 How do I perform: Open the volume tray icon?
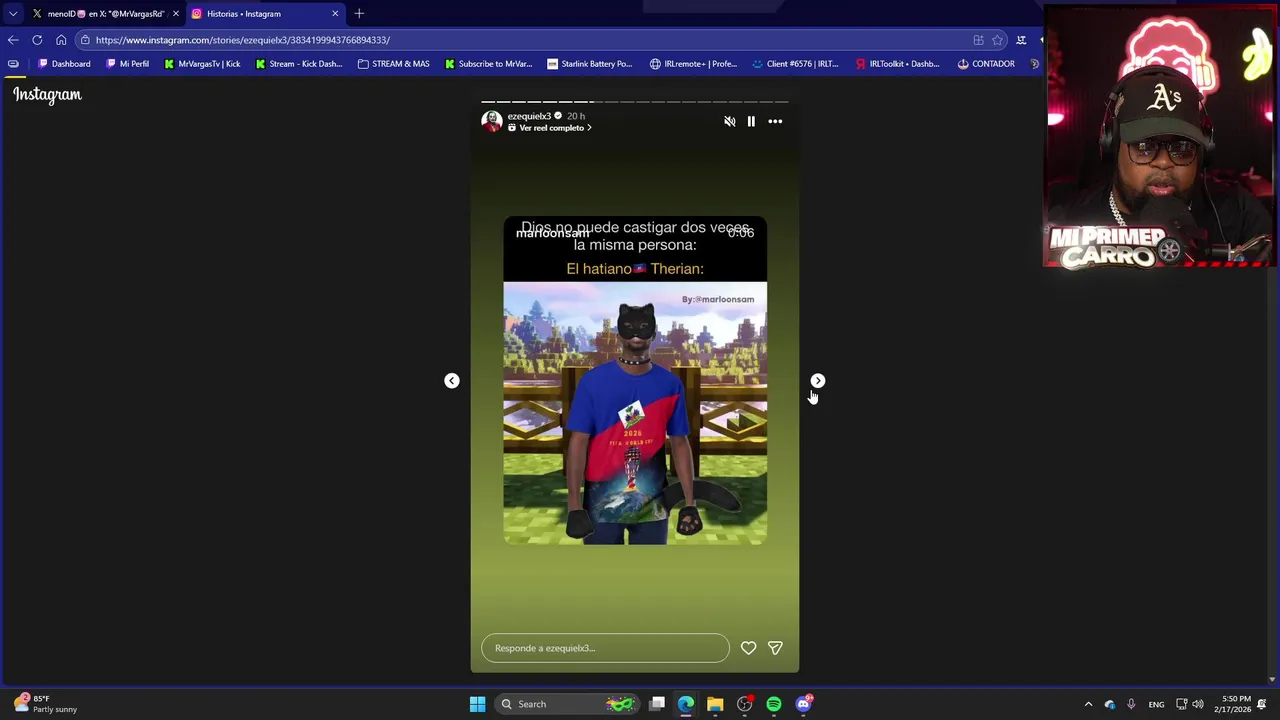pyautogui.click(x=1198, y=704)
